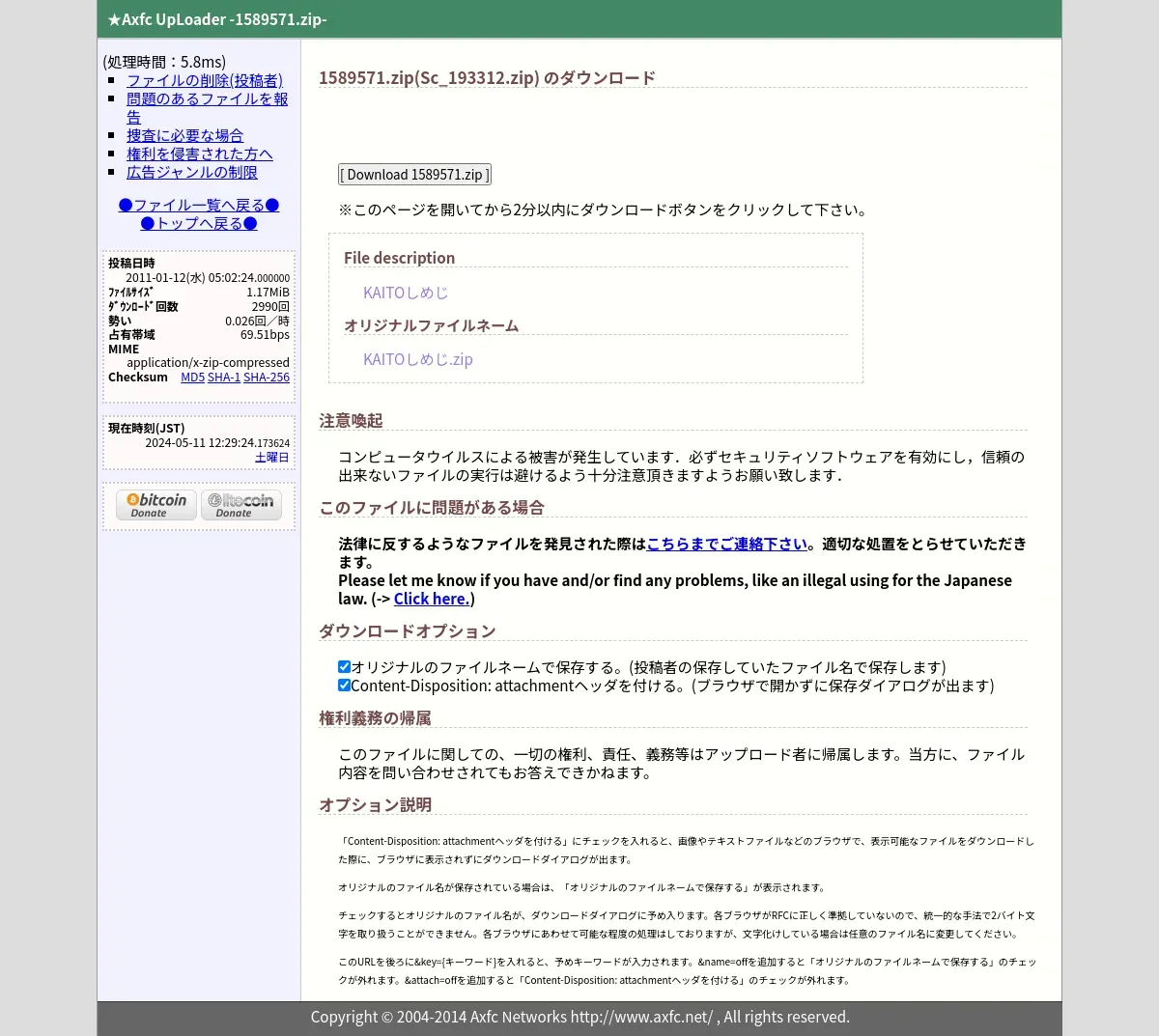Click the 権利義務の帰属 section heading
The height and width of the screenshot is (1036, 1159).
pos(376,718)
